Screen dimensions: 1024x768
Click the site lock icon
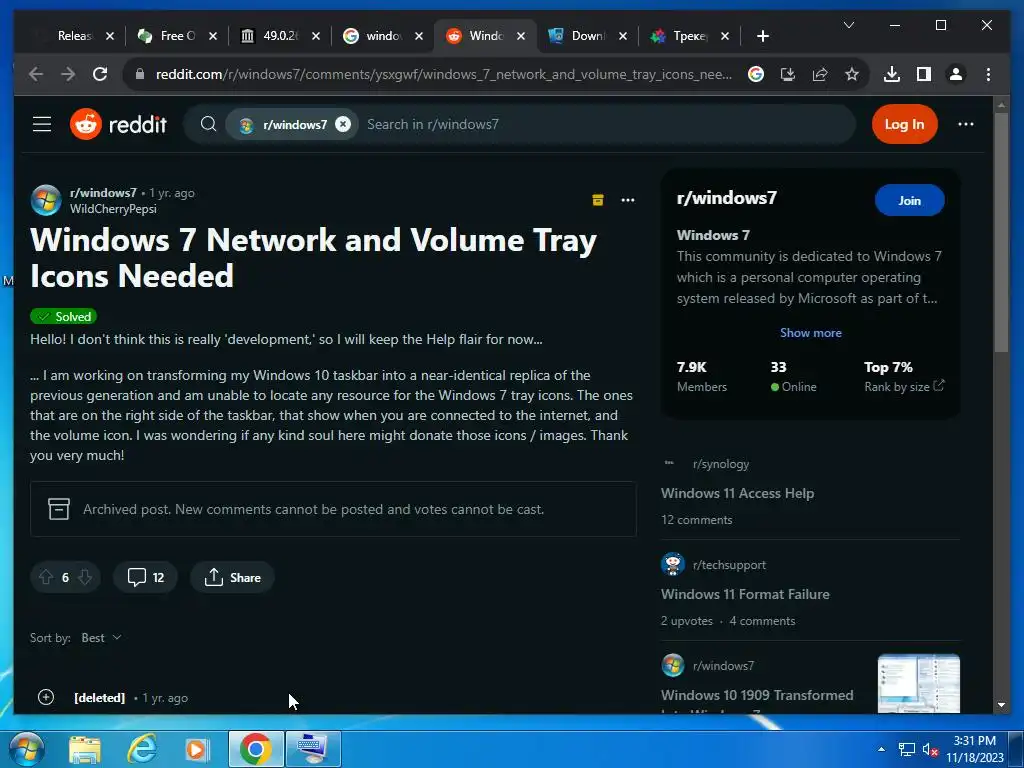(x=139, y=74)
